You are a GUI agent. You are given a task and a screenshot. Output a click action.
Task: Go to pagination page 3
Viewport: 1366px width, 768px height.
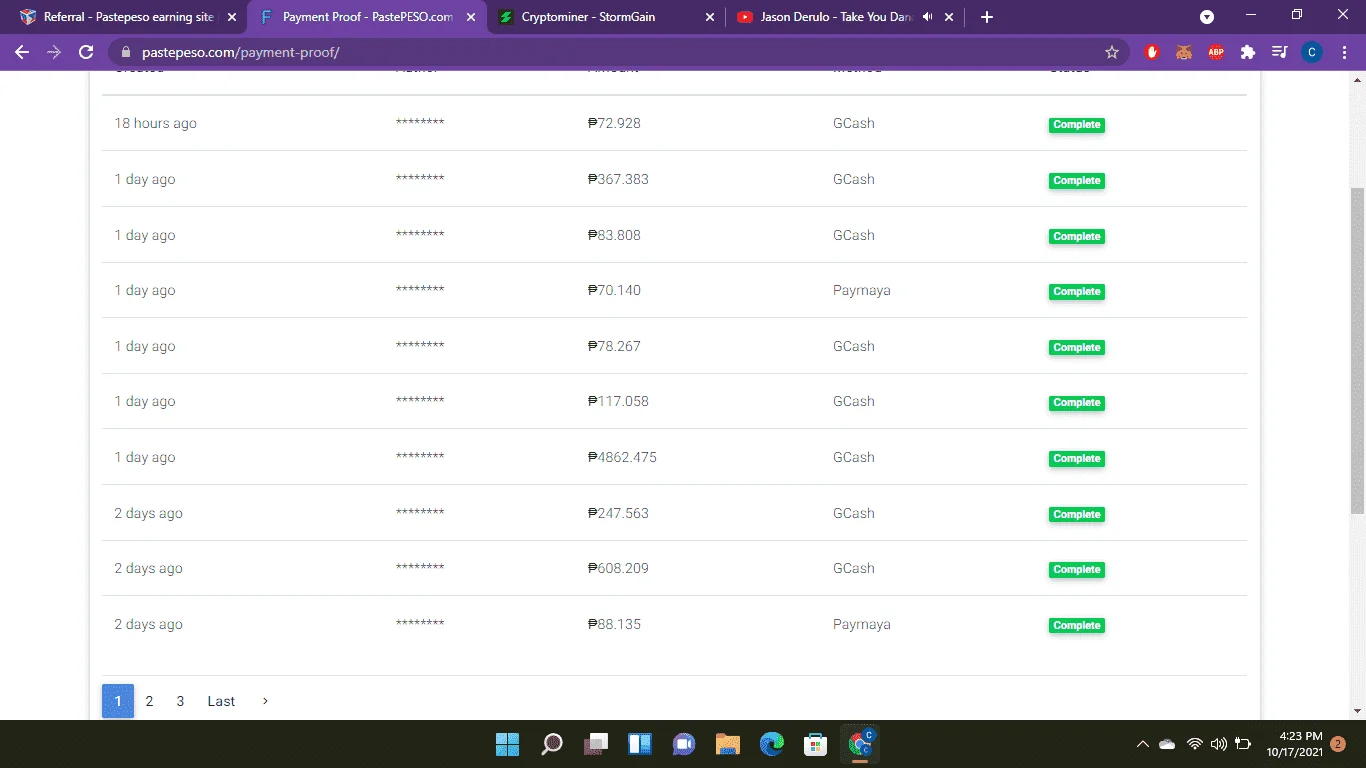pos(180,701)
